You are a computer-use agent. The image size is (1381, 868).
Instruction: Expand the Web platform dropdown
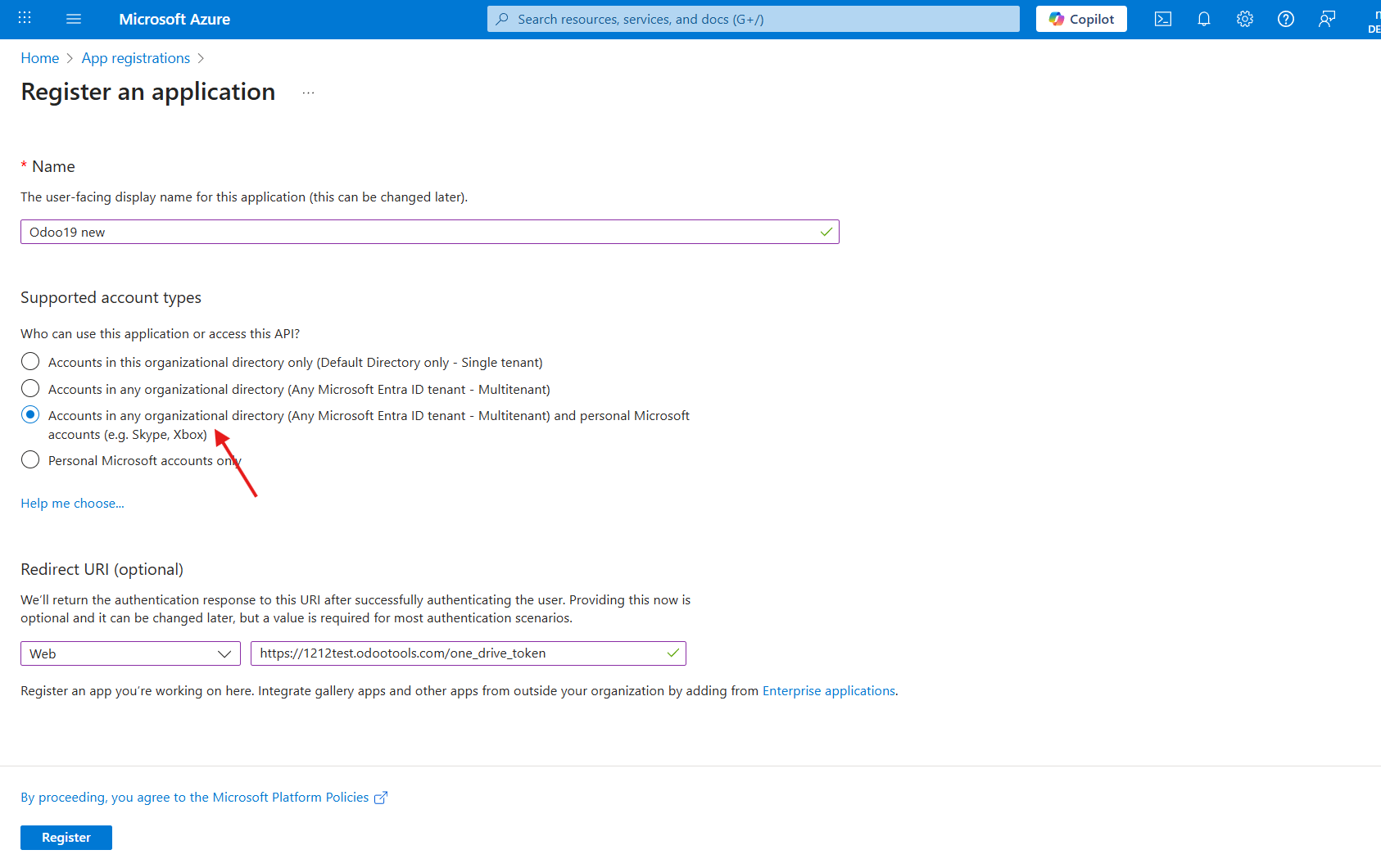(x=130, y=653)
